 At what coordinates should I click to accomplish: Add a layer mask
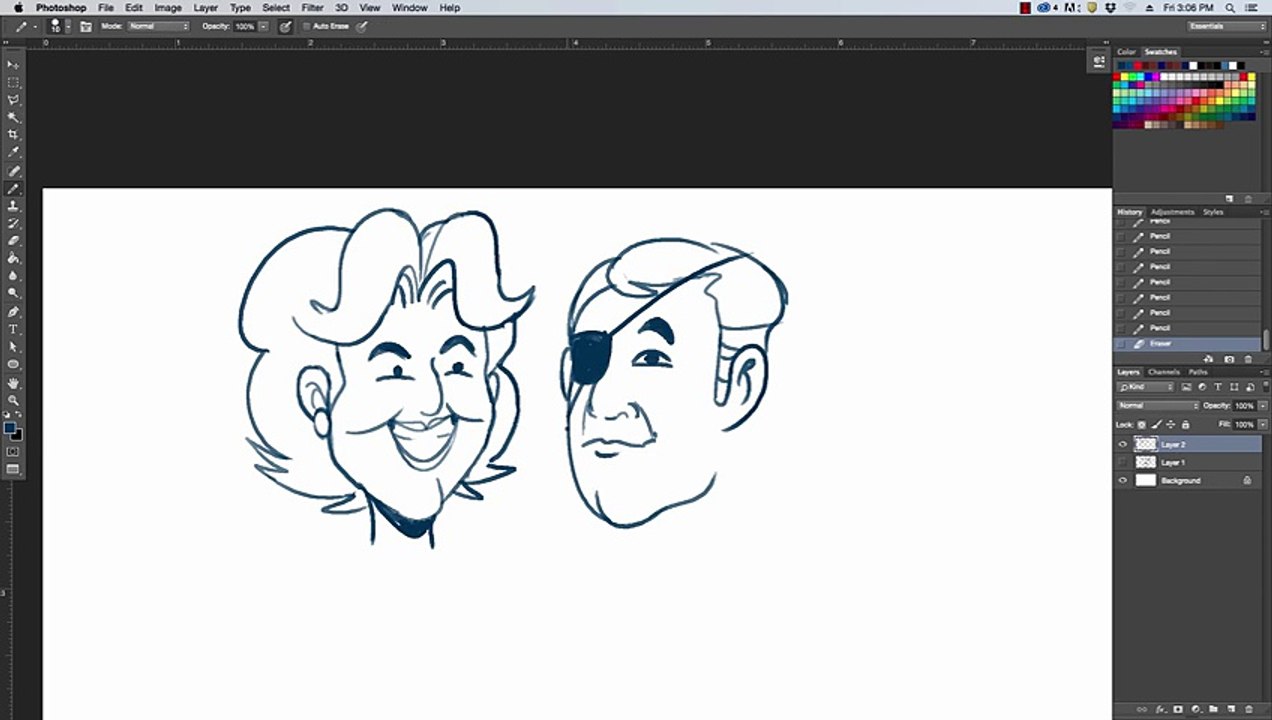[x=1178, y=709]
